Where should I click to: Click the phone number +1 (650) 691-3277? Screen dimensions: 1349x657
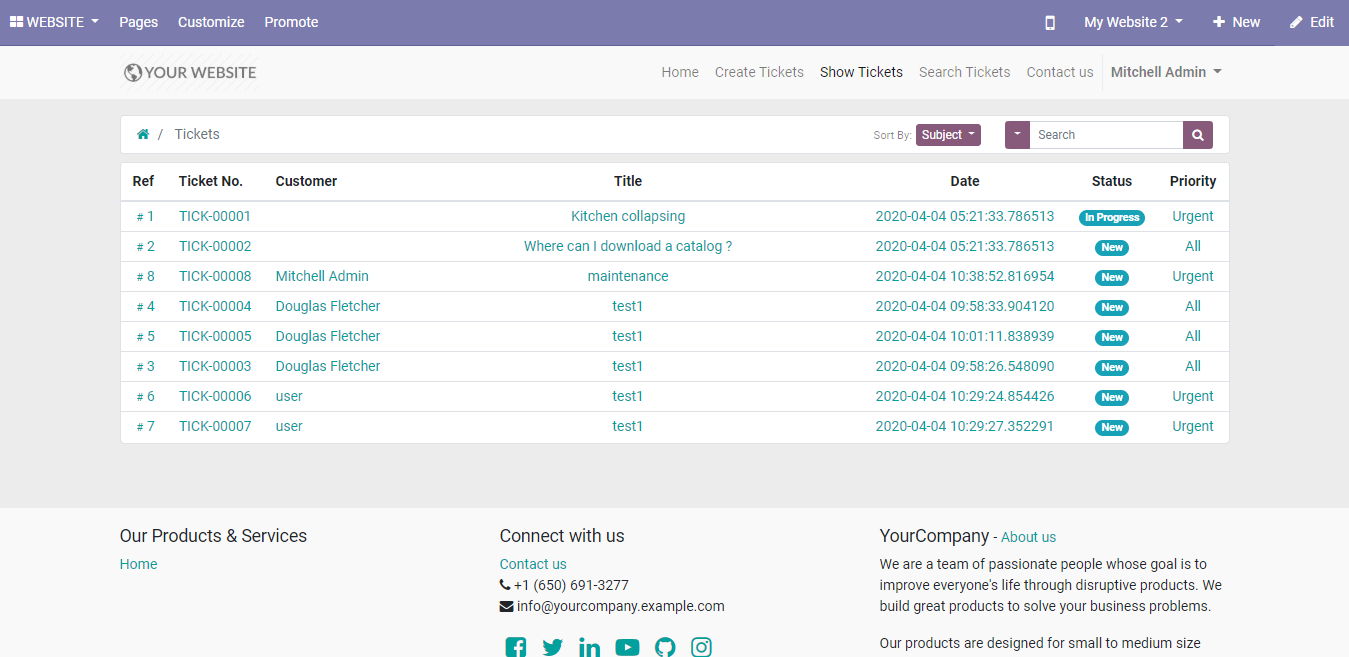click(571, 585)
